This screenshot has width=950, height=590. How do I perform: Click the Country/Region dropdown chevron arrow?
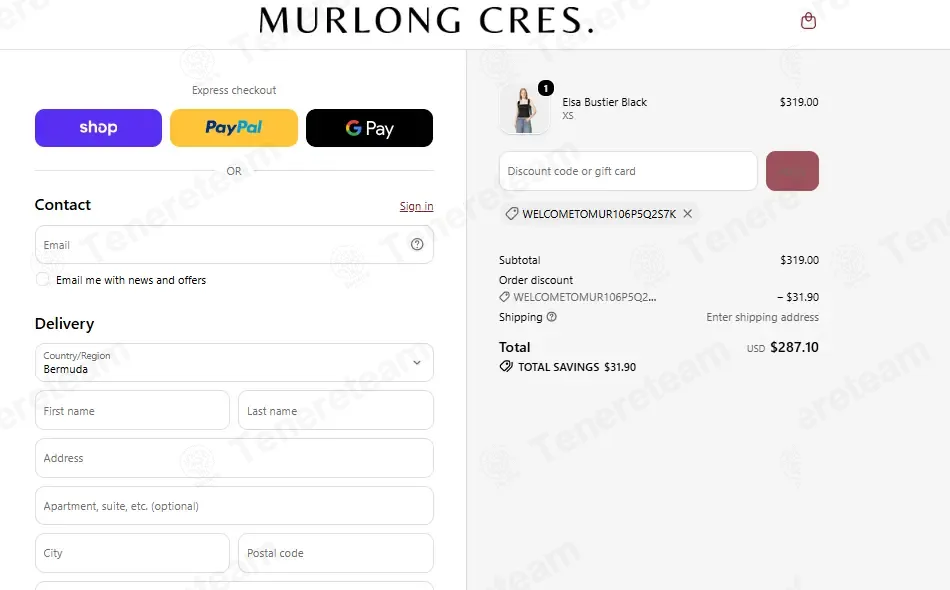417,362
